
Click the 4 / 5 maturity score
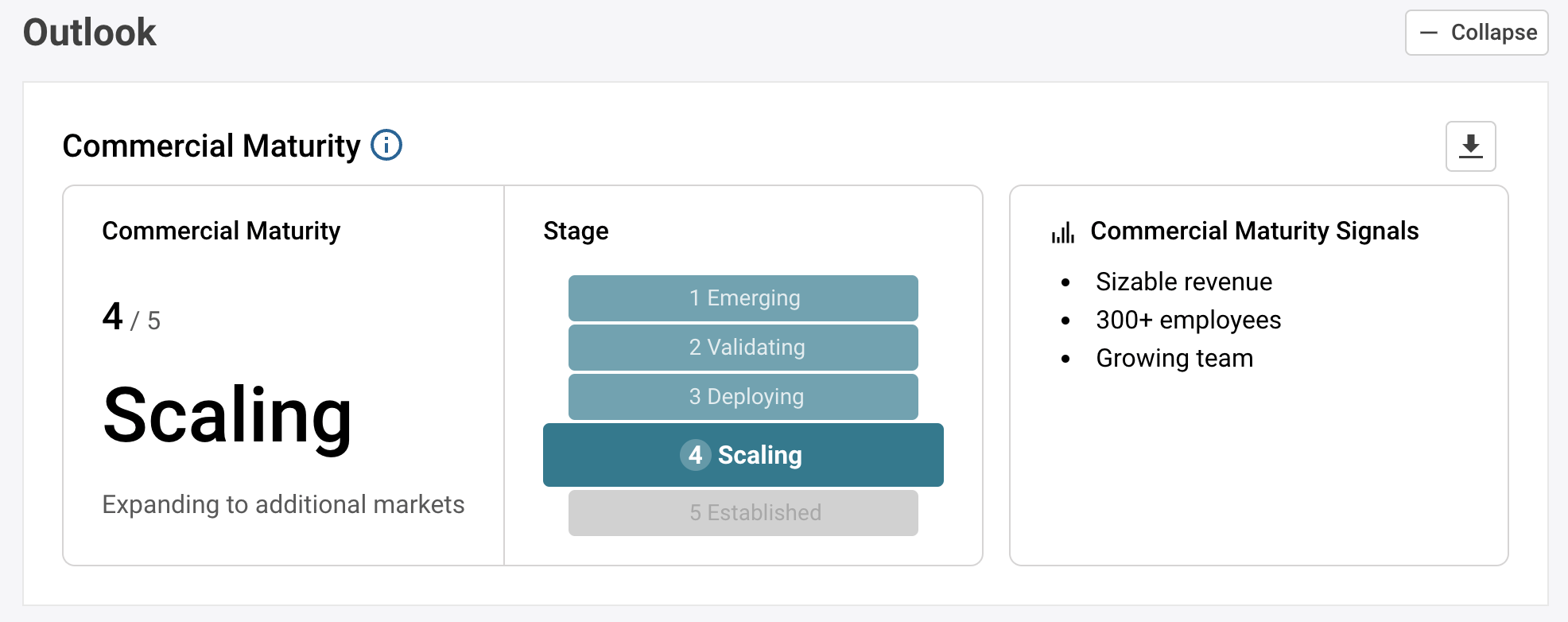click(131, 317)
